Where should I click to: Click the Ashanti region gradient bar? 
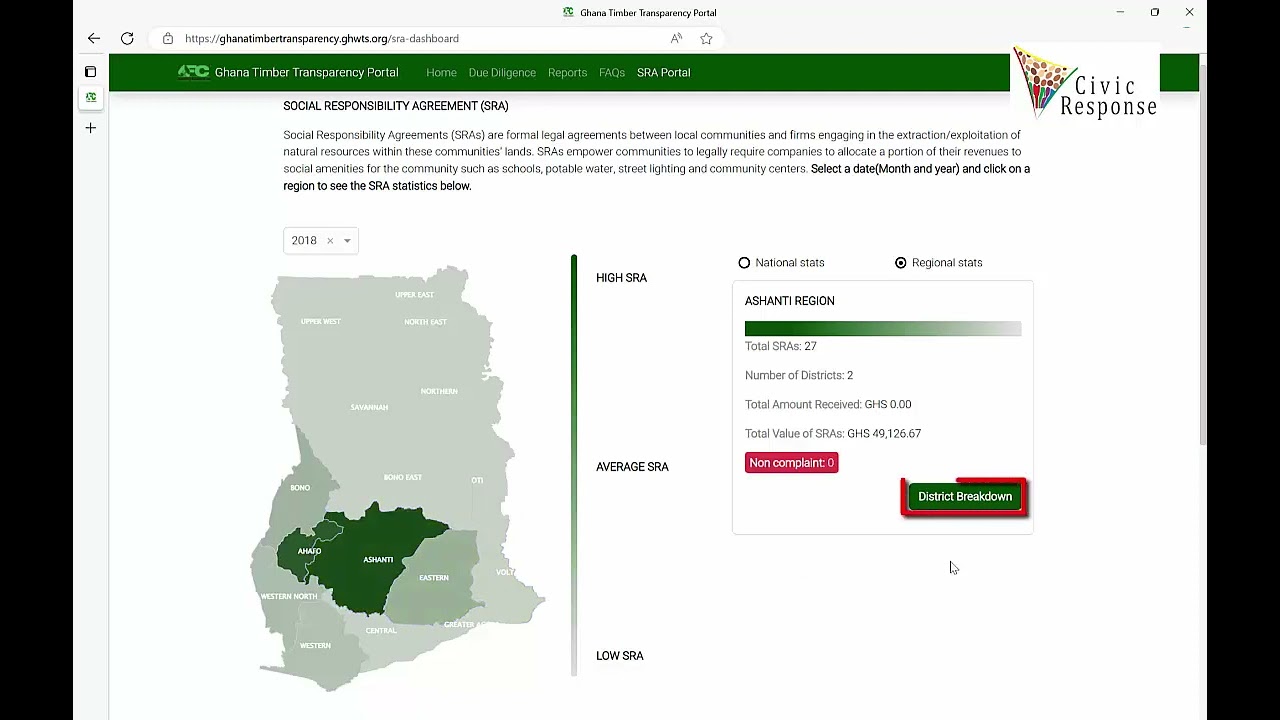coord(883,329)
